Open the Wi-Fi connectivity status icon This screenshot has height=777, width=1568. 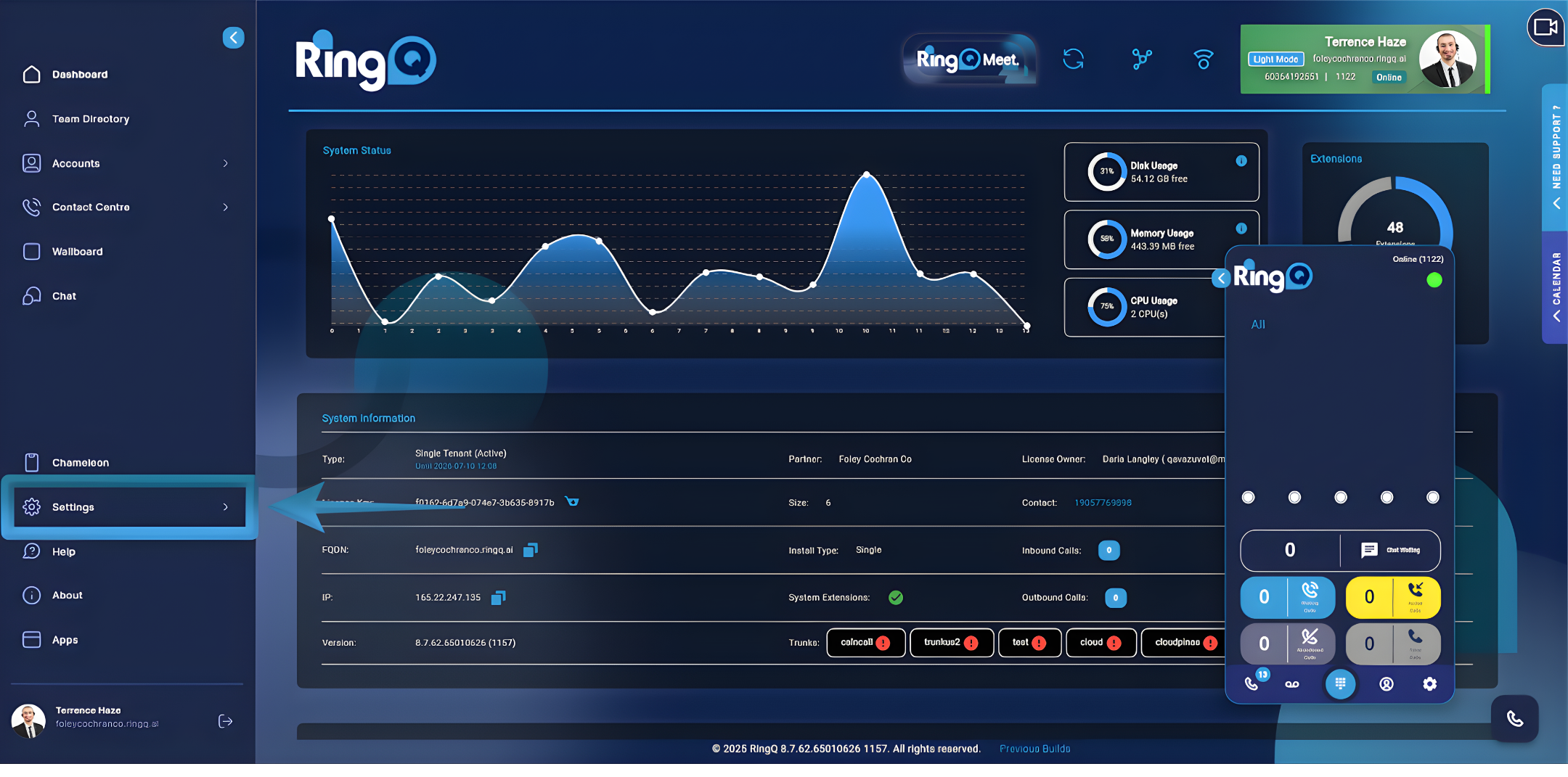[1203, 59]
